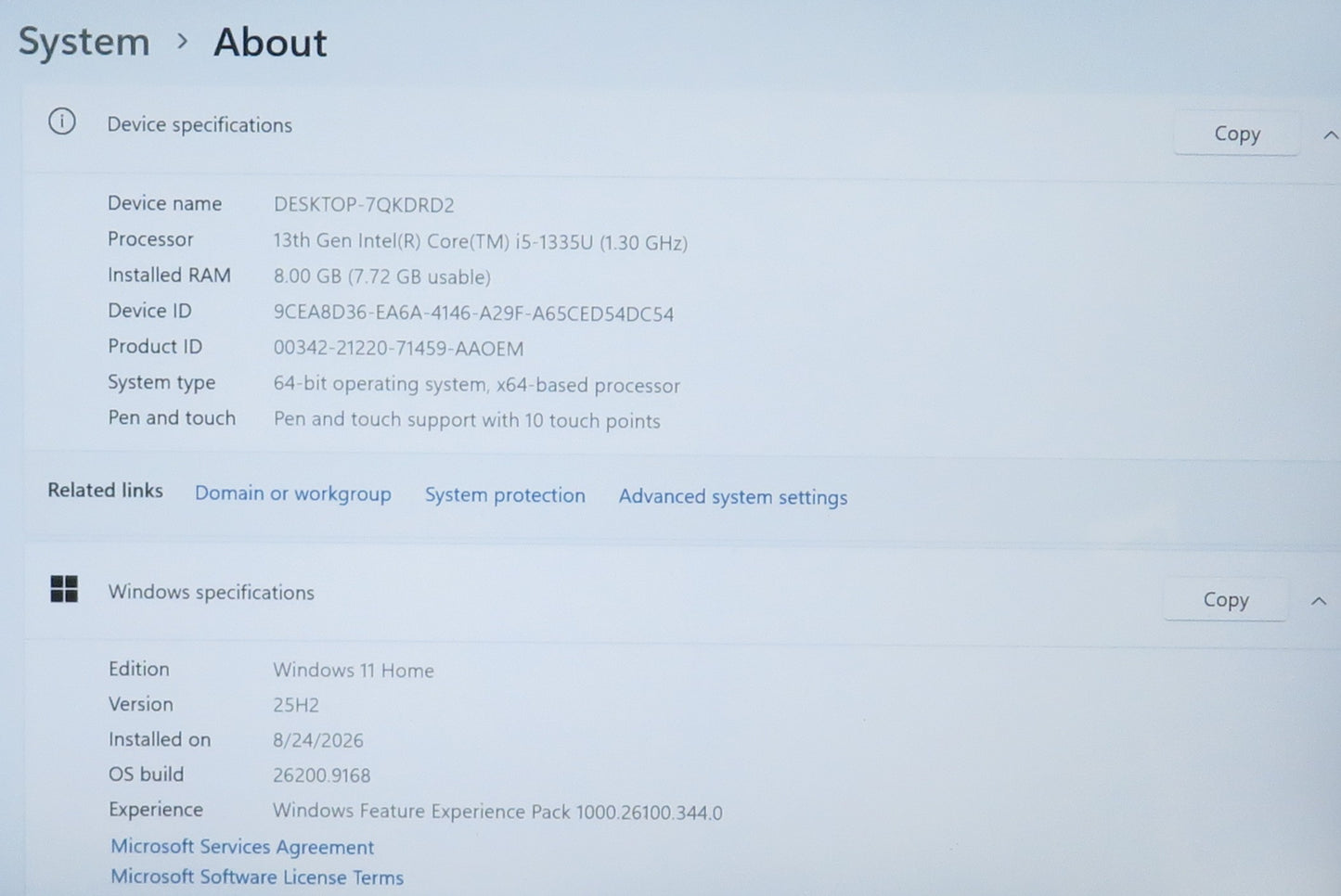Click the OS build label
The width and height of the screenshot is (1341, 896).
pos(147,774)
